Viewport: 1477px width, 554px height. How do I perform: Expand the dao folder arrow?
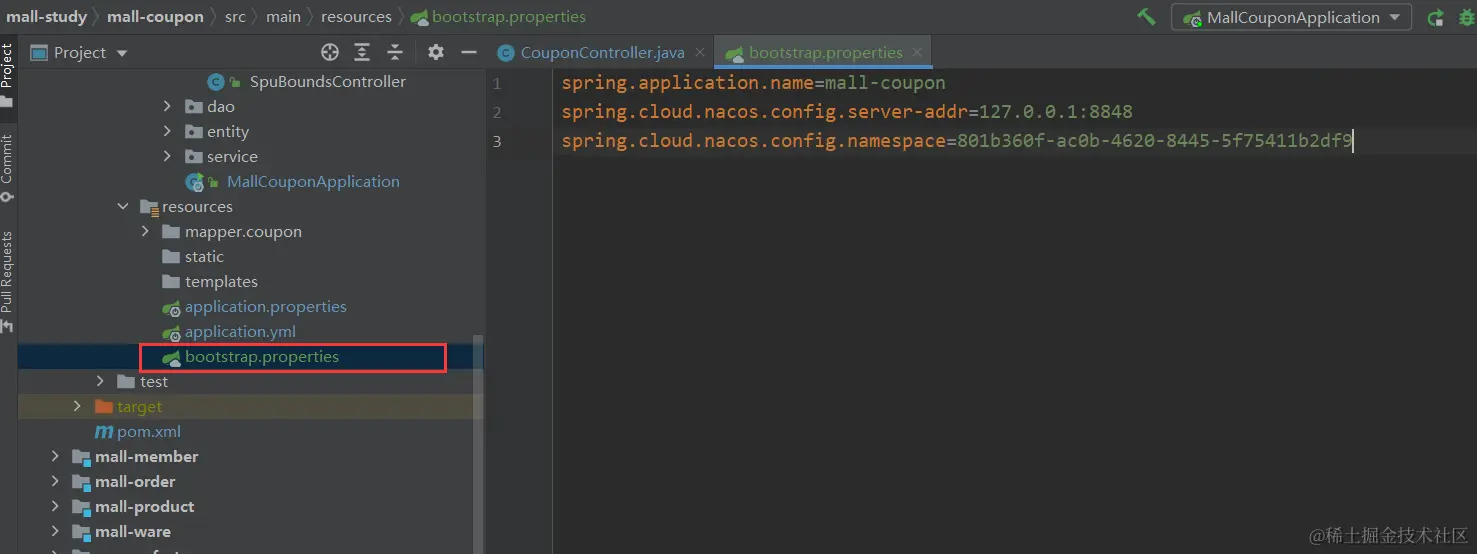(x=167, y=107)
